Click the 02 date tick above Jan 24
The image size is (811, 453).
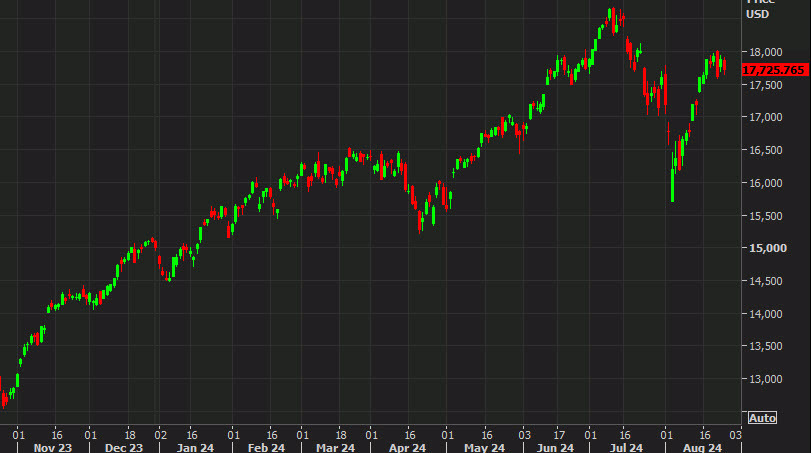point(160,435)
